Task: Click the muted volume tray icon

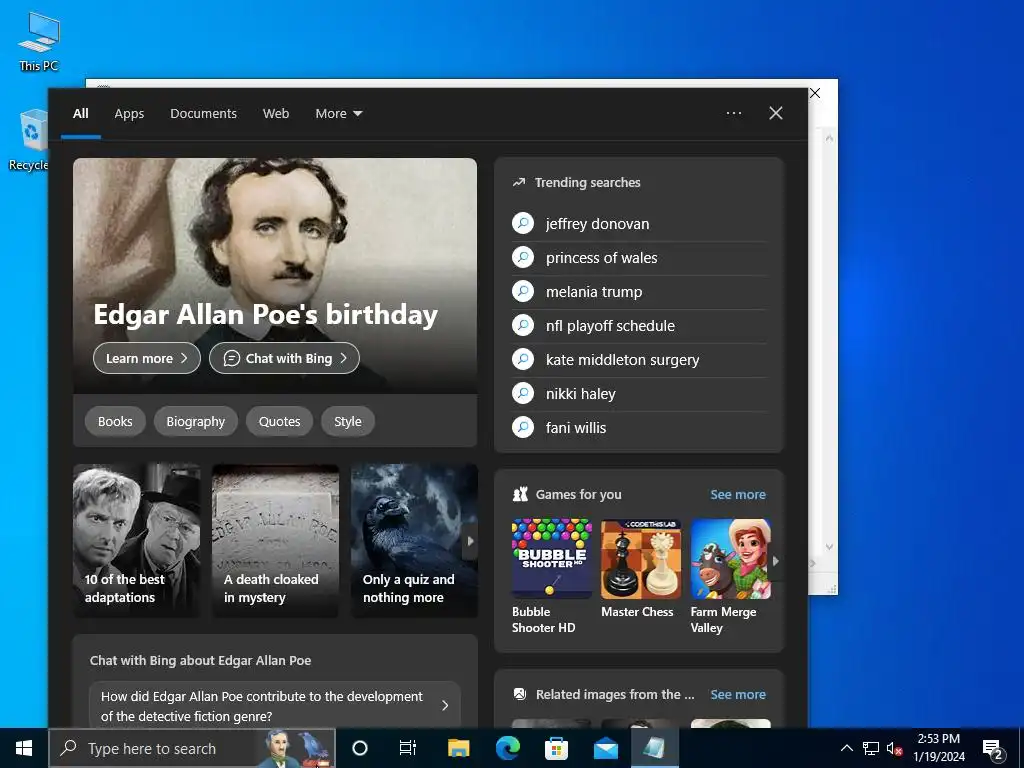Action: 894,748
